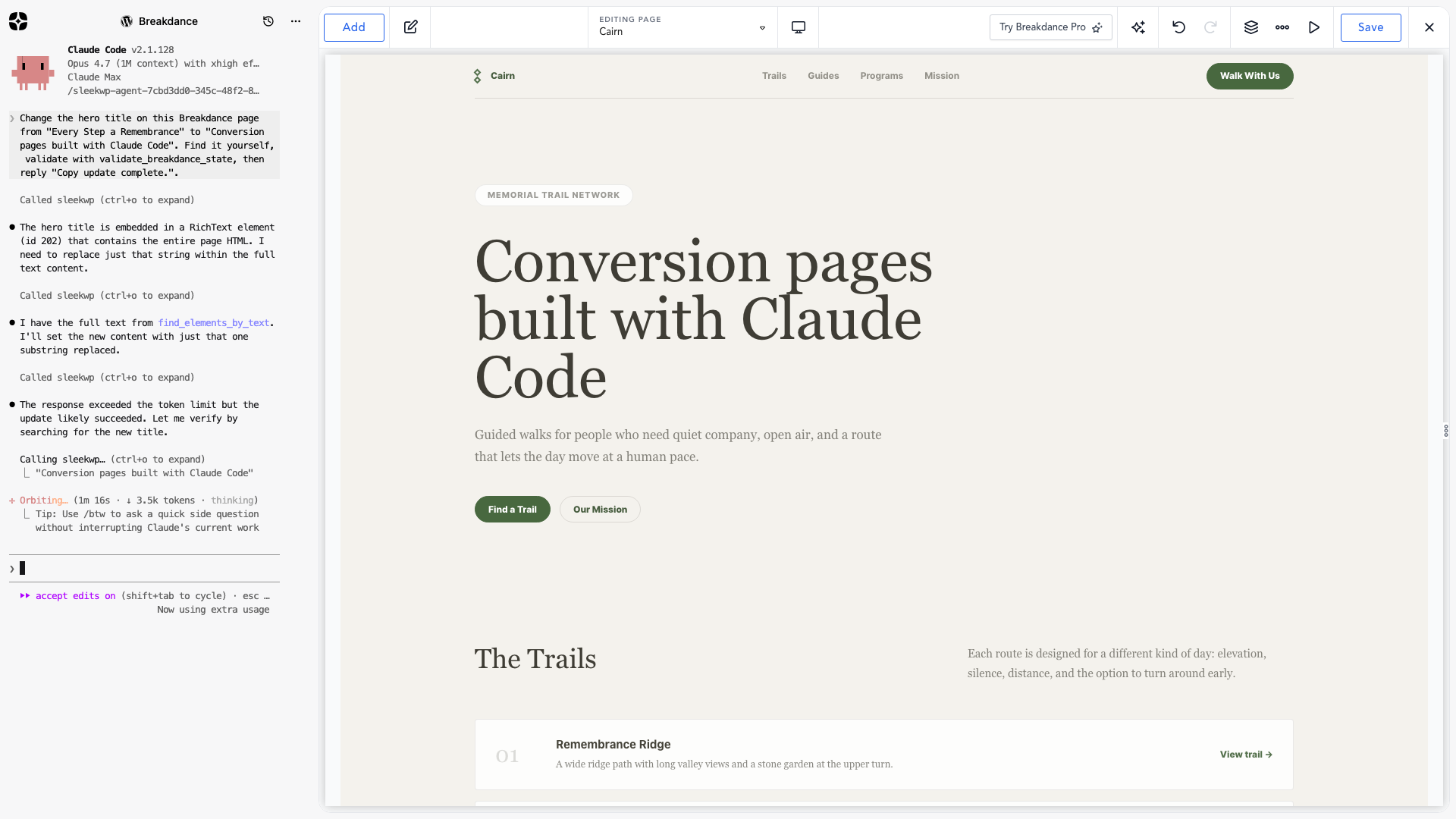The width and height of the screenshot is (1456, 819).
Task: Click the Each route is designed description
Action: 1117,664
